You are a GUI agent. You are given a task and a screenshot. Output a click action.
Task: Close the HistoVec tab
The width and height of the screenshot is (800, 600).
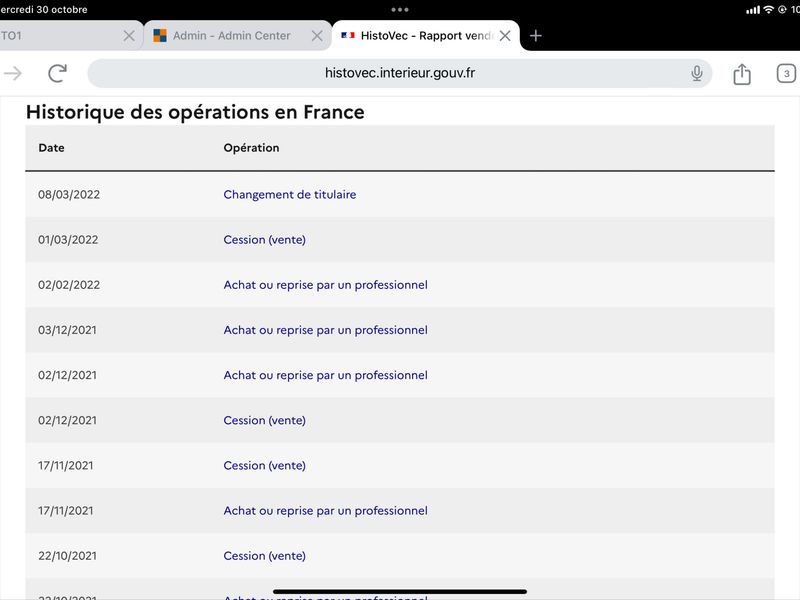pos(505,36)
